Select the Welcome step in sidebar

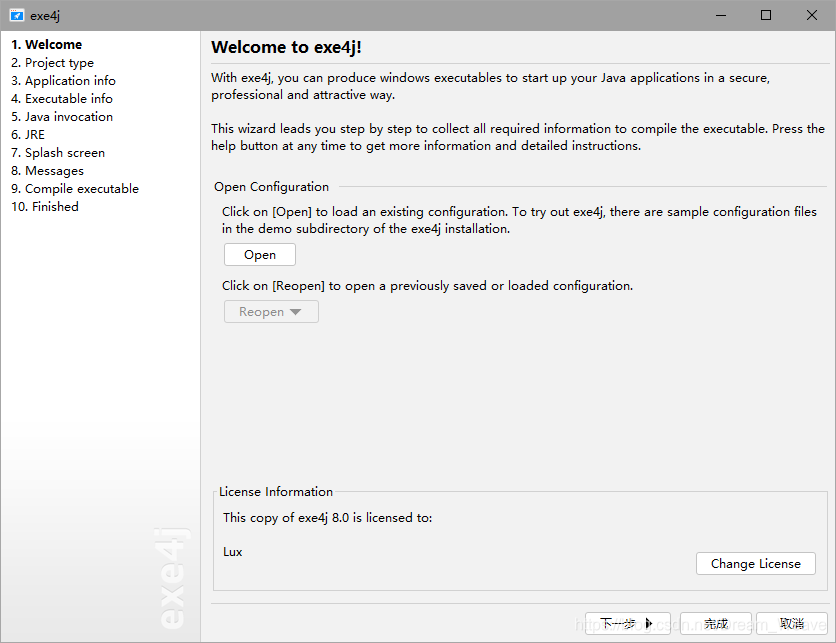point(47,45)
